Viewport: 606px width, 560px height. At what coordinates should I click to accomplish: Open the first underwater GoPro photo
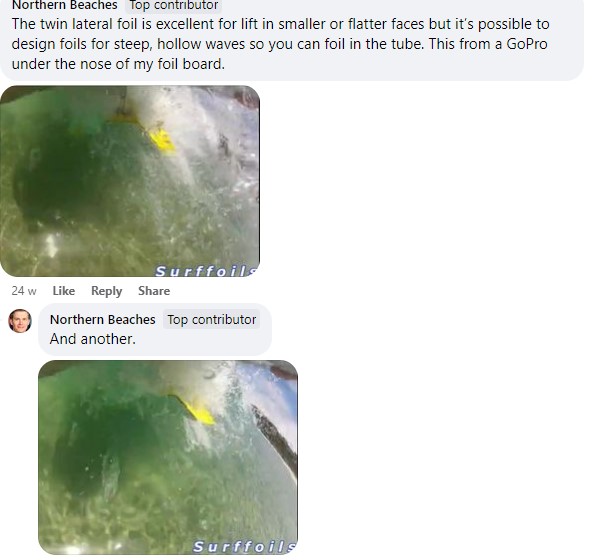[x=130, y=181]
